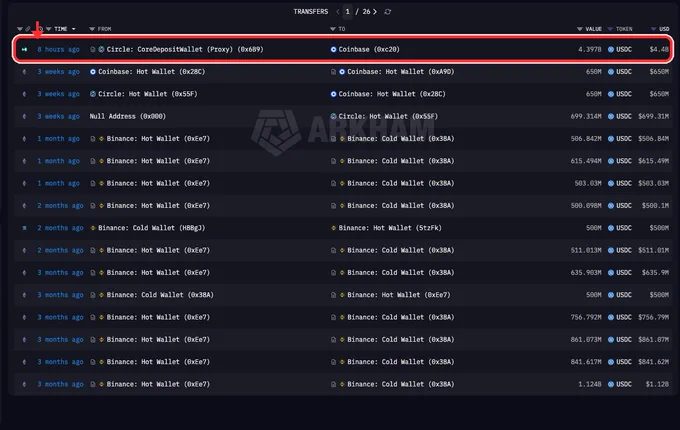Image resolution: width=680 pixels, height=430 pixels.
Task: Click the TRANSFERS panel title
Action: 311,12
